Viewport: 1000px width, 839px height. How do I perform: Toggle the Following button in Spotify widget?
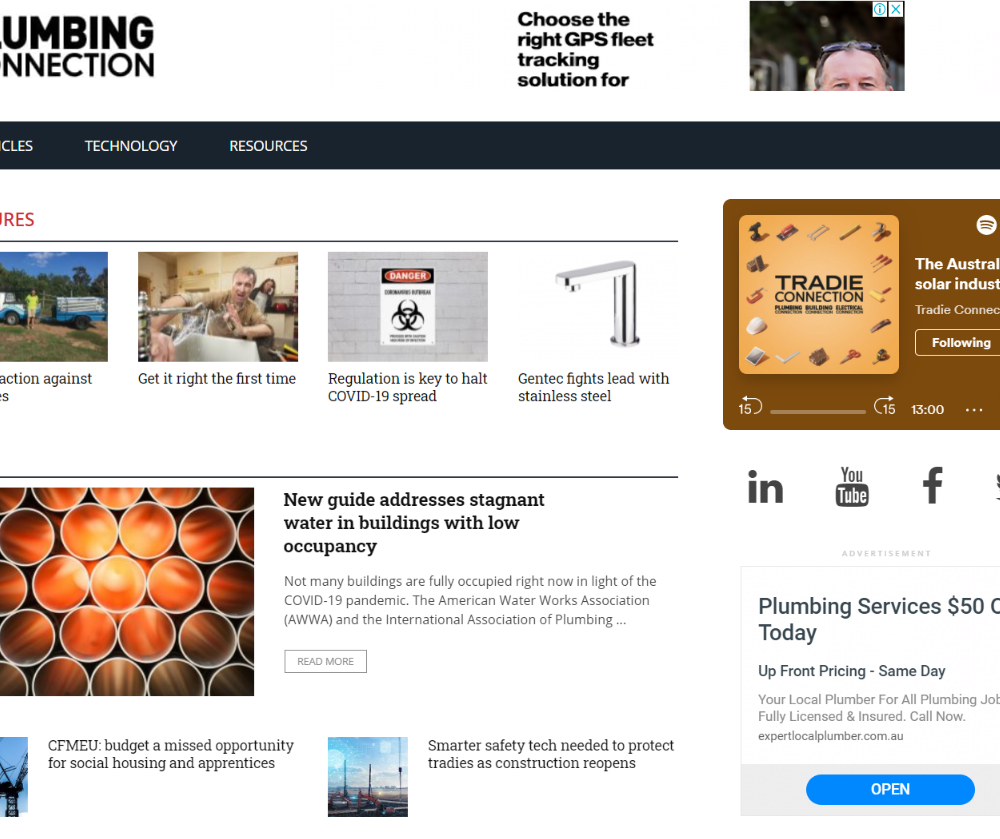(959, 342)
